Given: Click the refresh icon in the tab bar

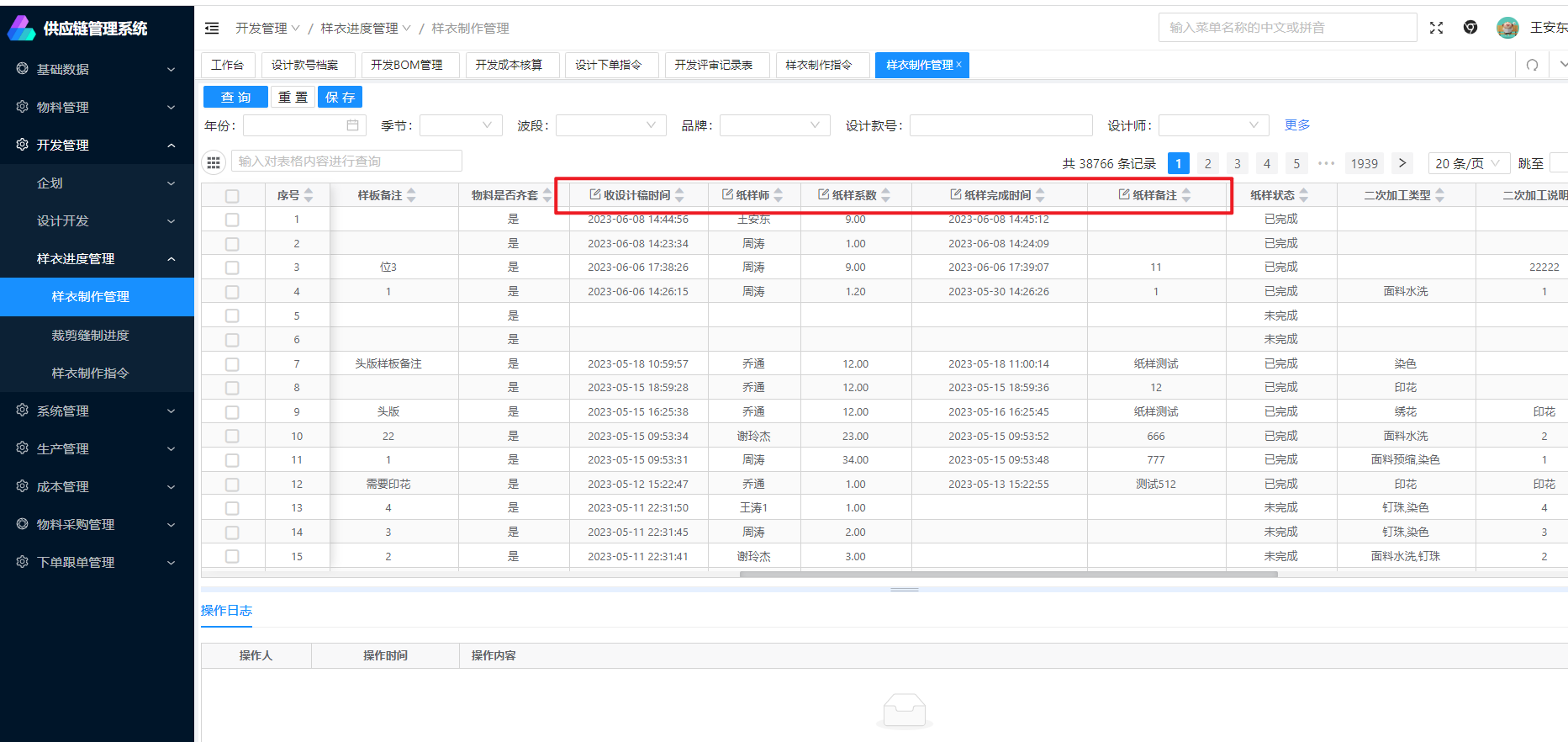Looking at the screenshot, I should click(1532, 65).
